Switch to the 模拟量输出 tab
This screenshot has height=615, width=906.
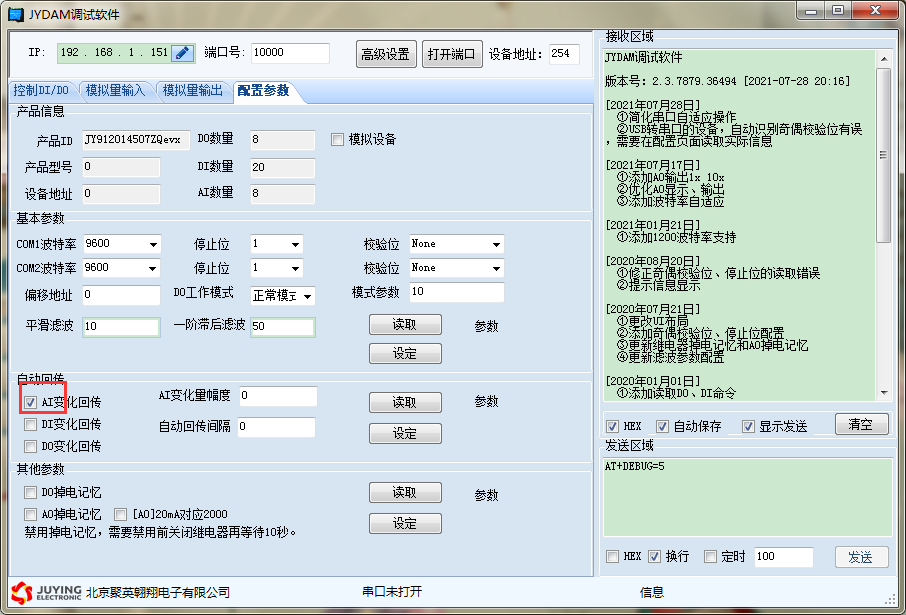(x=193, y=91)
